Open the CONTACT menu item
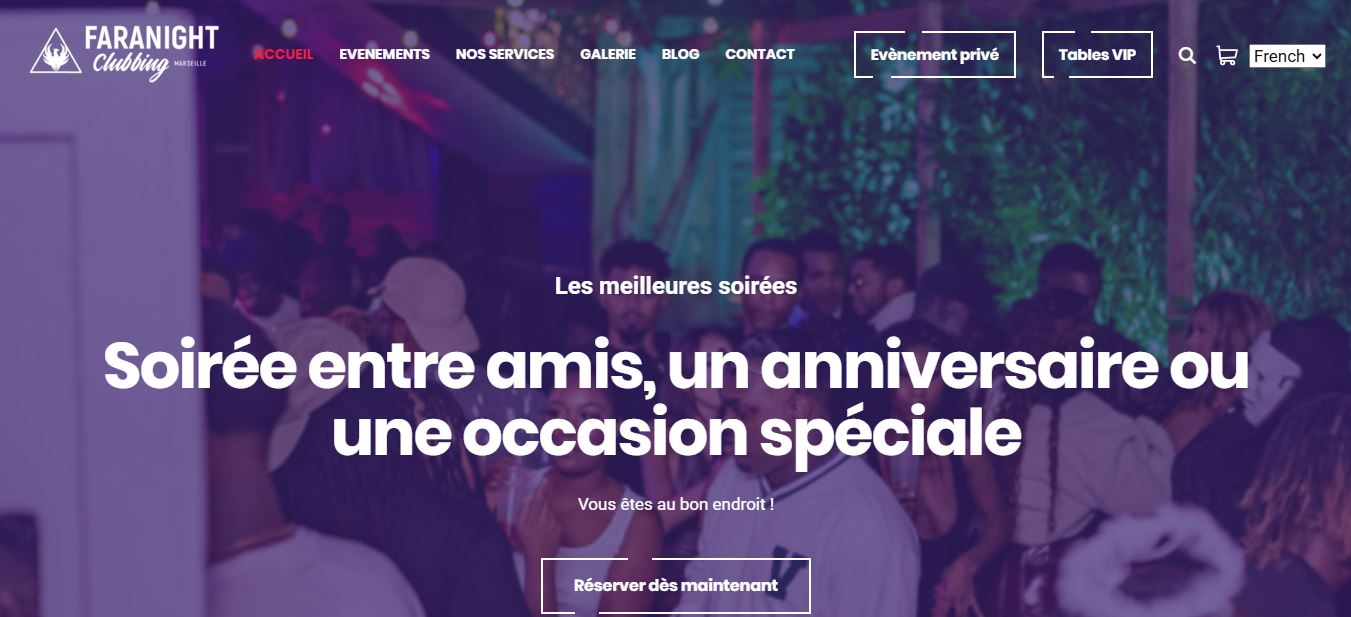Image resolution: width=1351 pixels, height=617 pixels. (x=760, y=54)
